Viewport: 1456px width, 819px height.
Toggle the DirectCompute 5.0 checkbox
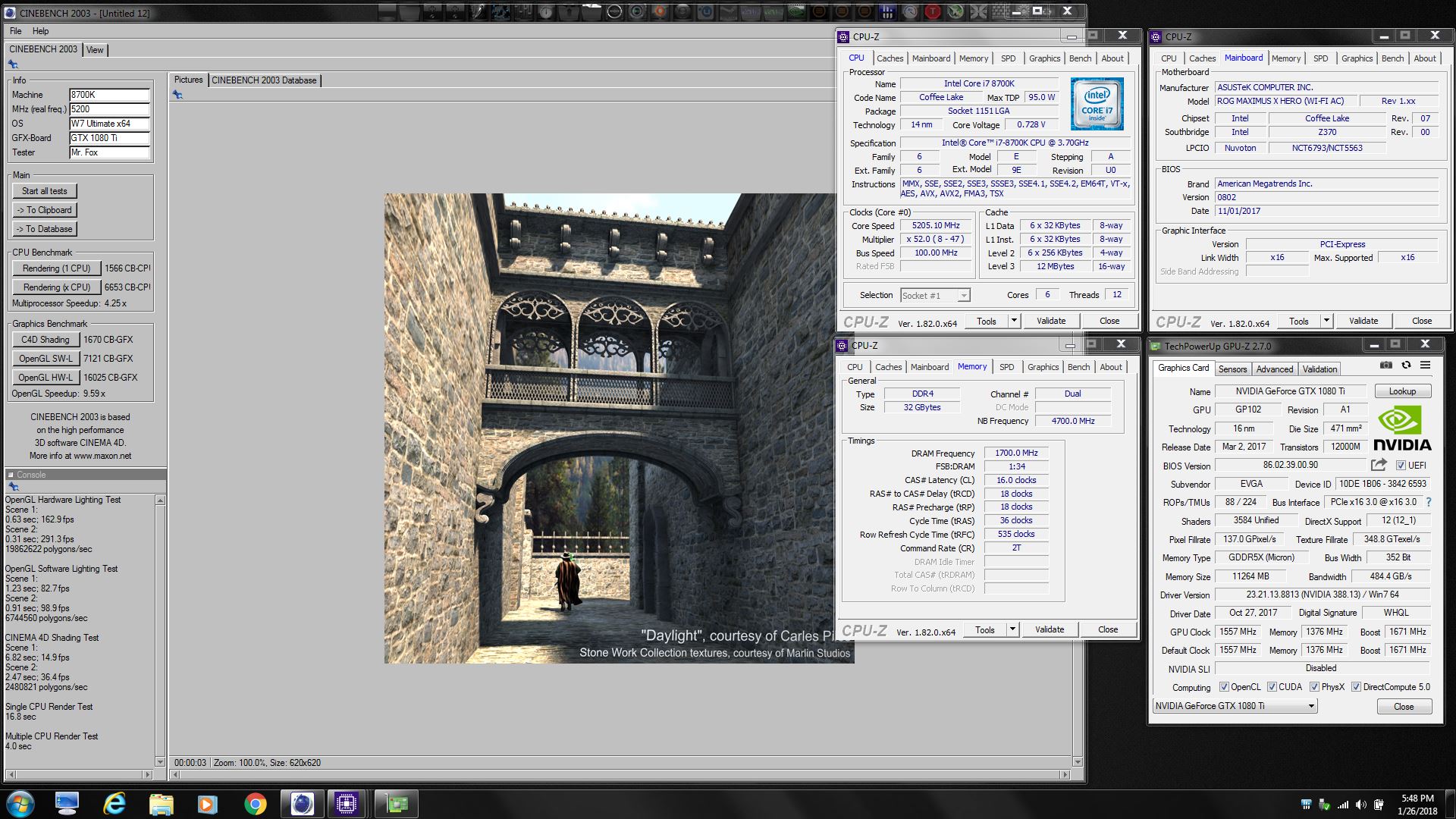pos(1356,687)
